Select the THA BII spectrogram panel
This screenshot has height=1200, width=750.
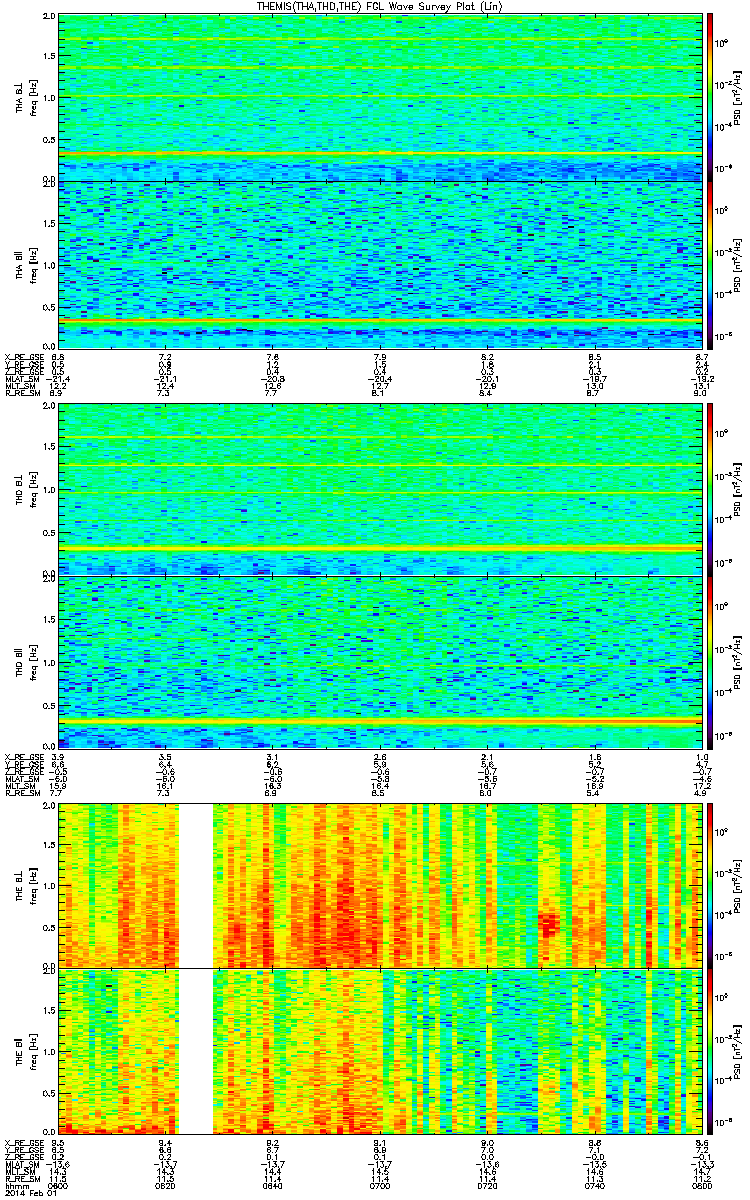click(380, 264)
